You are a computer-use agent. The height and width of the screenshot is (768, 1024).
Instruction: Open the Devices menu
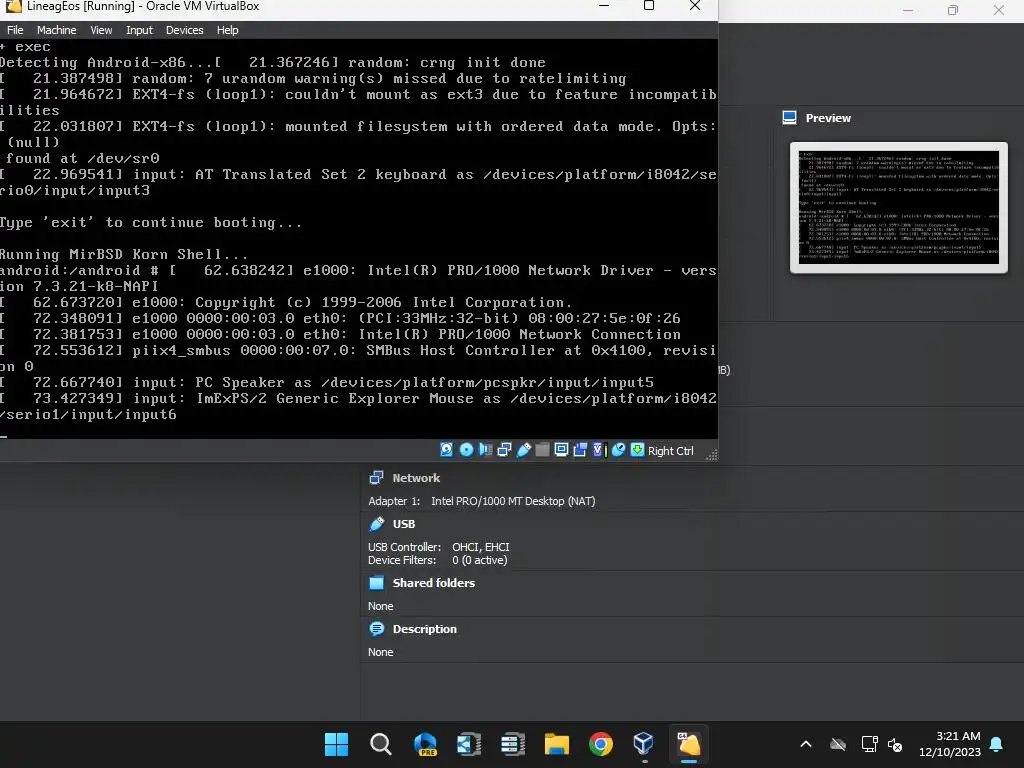[184, 30]
